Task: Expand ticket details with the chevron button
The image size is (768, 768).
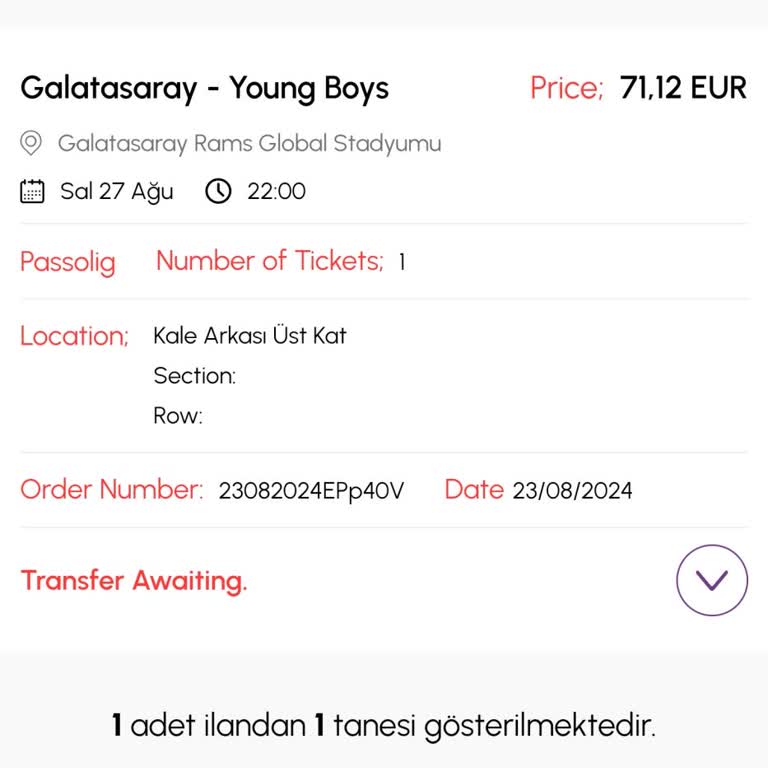Action: [712, 580]
